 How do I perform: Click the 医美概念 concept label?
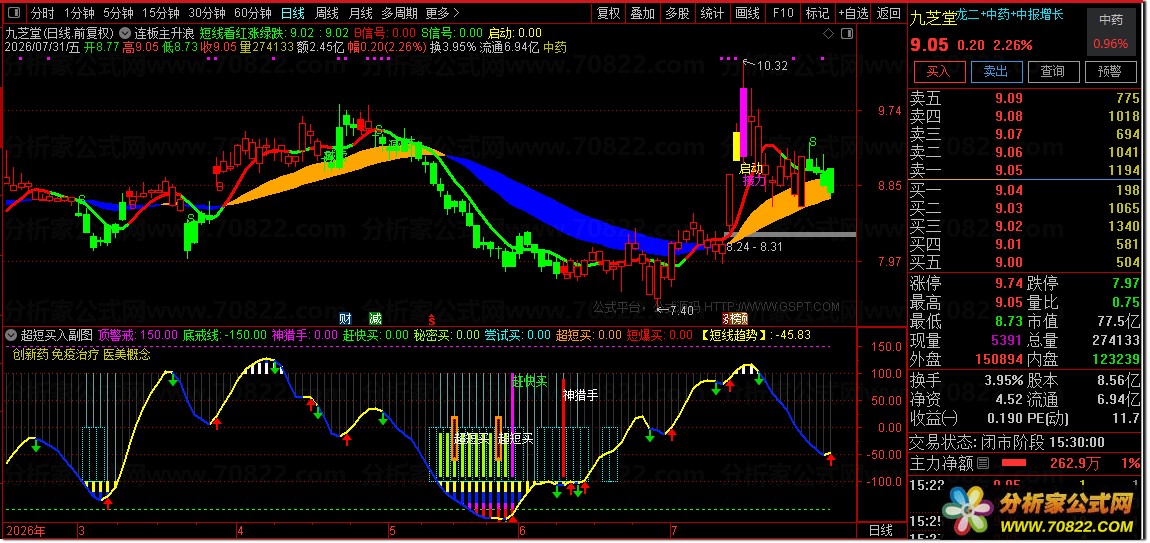click(126, 354)
